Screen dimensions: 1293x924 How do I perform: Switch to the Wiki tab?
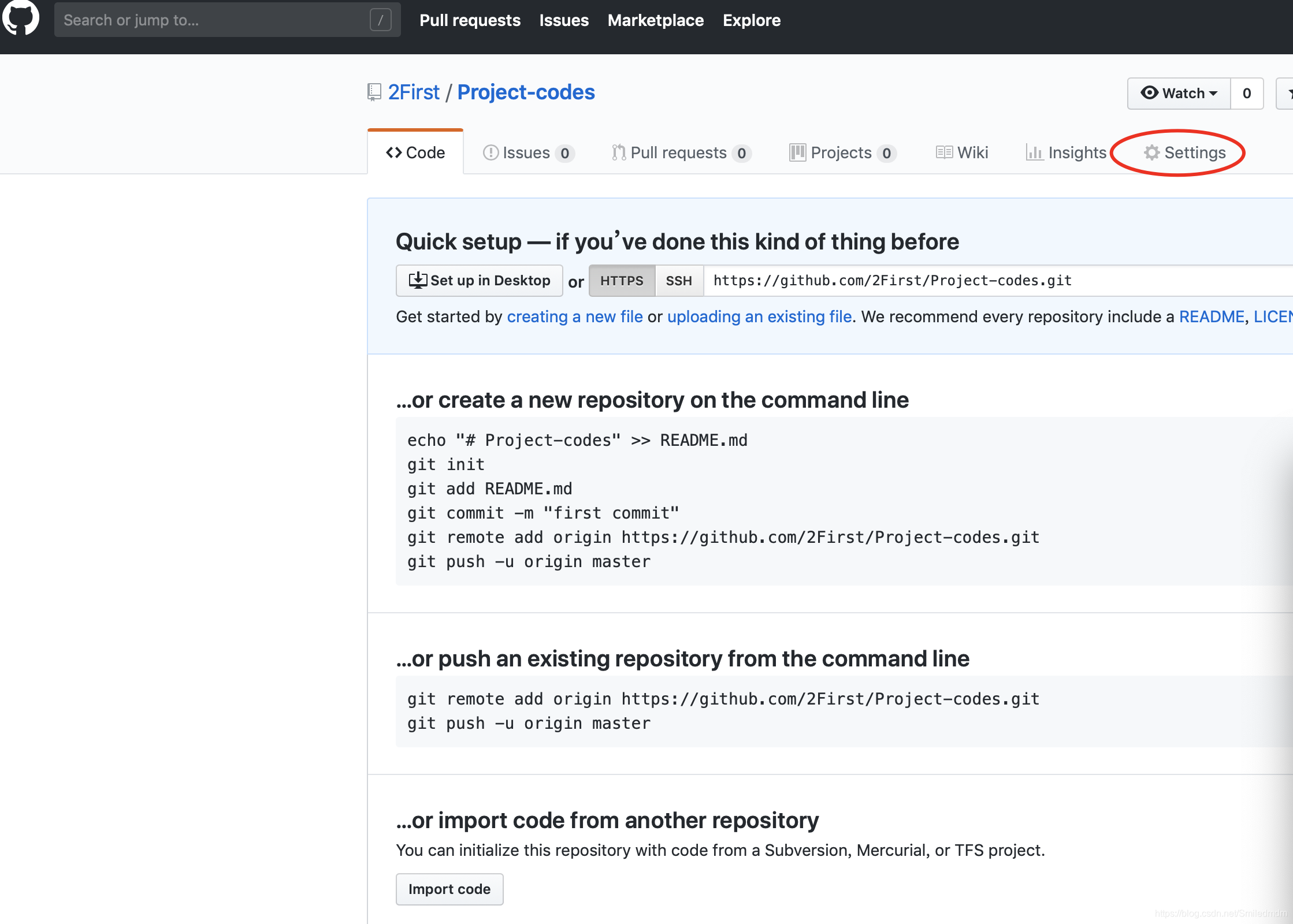point(962,152)
